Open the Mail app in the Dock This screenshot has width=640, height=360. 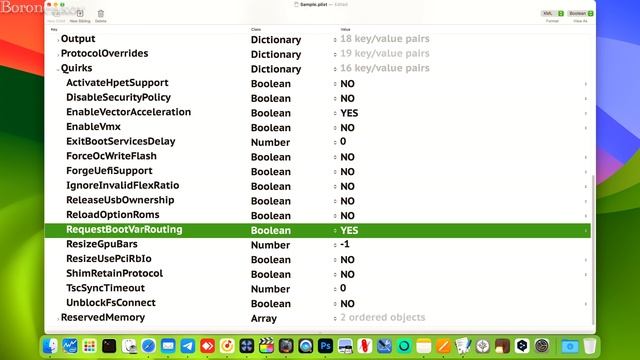tap(168, 346)
